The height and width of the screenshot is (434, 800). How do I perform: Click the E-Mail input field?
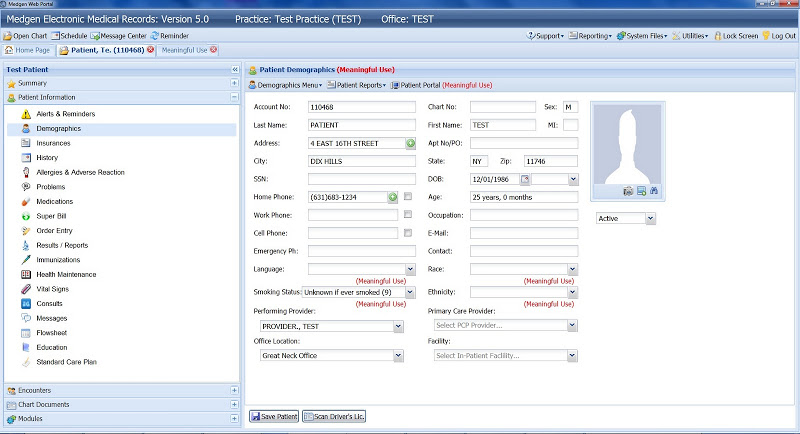pyautogui.click(x=524, y=233)
